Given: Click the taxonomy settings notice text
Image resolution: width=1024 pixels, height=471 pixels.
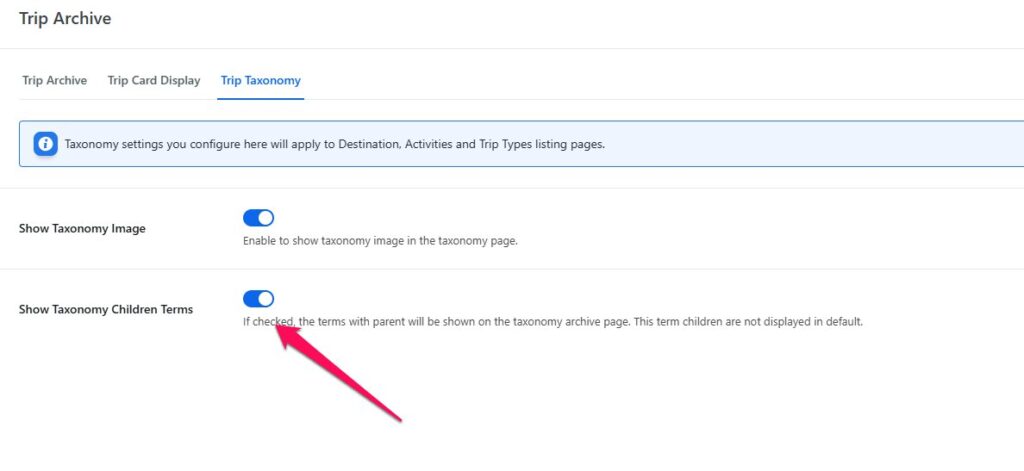Looking at the screenshot, I should pyautogui.click(x=334, y=144).
